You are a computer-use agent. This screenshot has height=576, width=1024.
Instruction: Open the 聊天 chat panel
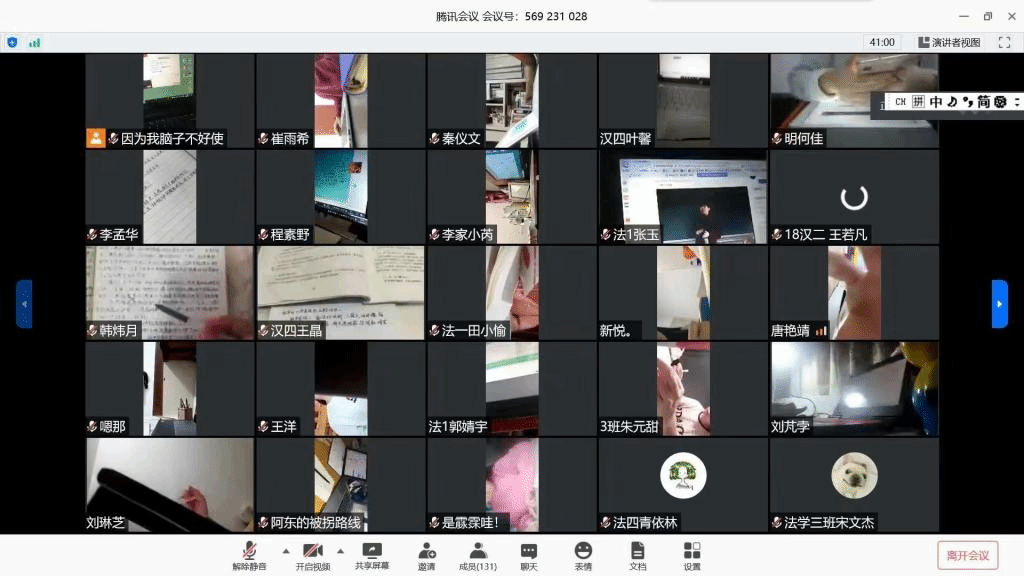pos(529,555)
